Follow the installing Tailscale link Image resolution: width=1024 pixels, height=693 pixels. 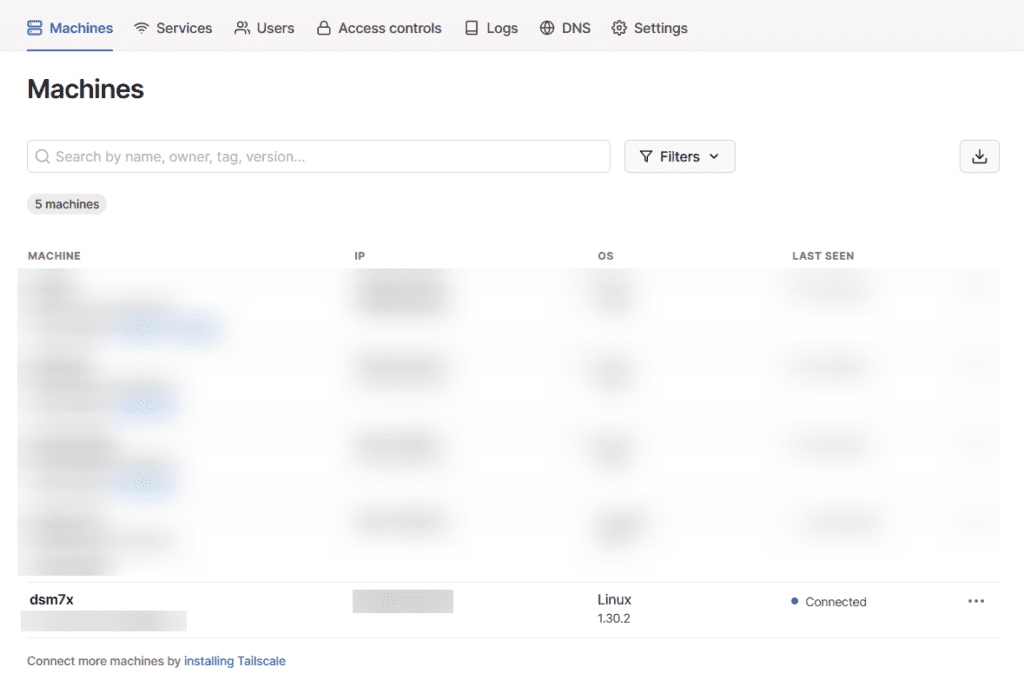(235, 661)
